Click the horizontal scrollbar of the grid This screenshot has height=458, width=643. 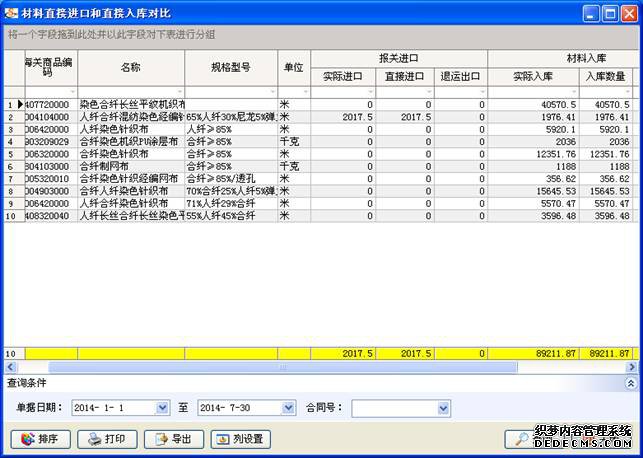[x=300, y=367]
